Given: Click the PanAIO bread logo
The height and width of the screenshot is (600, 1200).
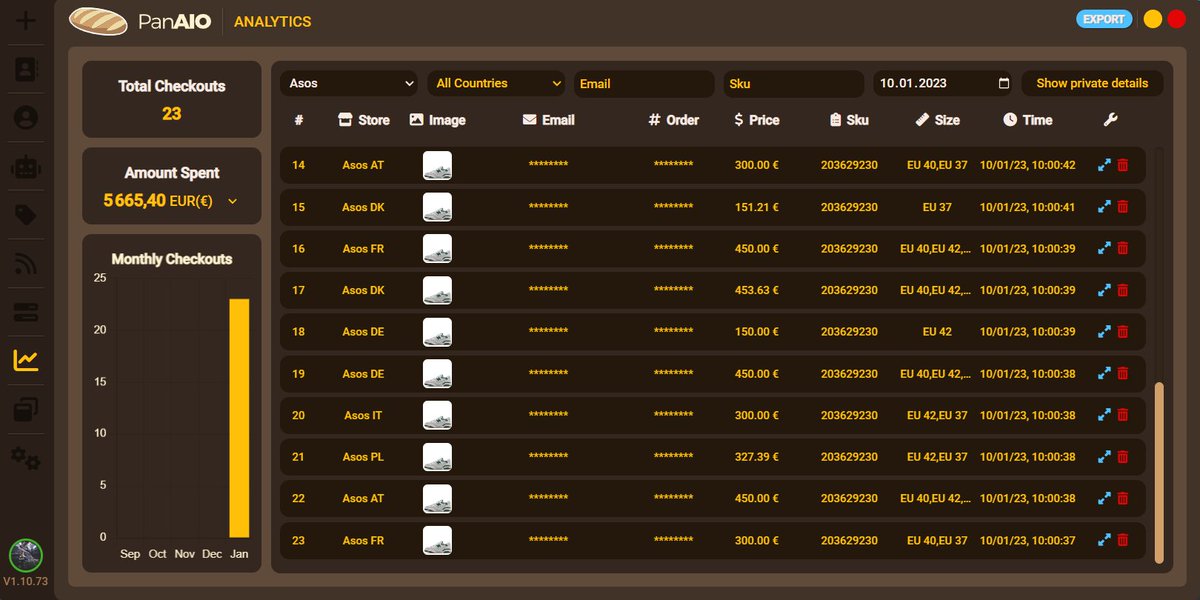Looking at the screenshot, I should coord(98,20).
